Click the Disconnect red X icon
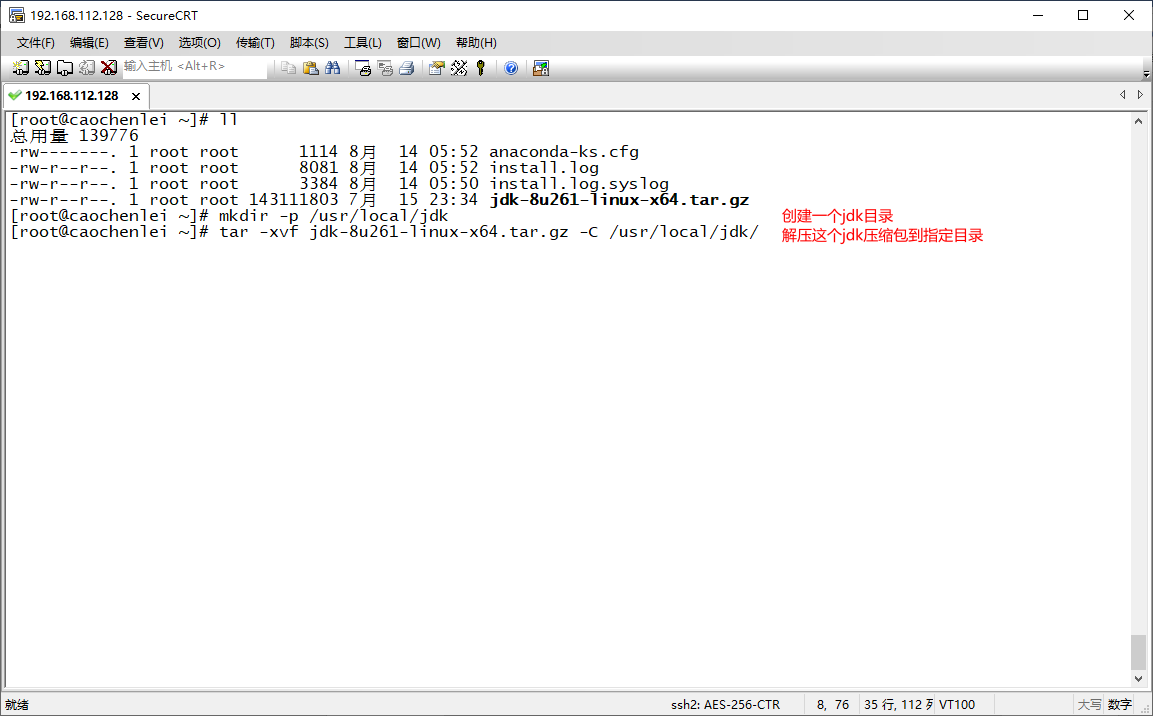 pyautogui.click(x=109, y=68)
